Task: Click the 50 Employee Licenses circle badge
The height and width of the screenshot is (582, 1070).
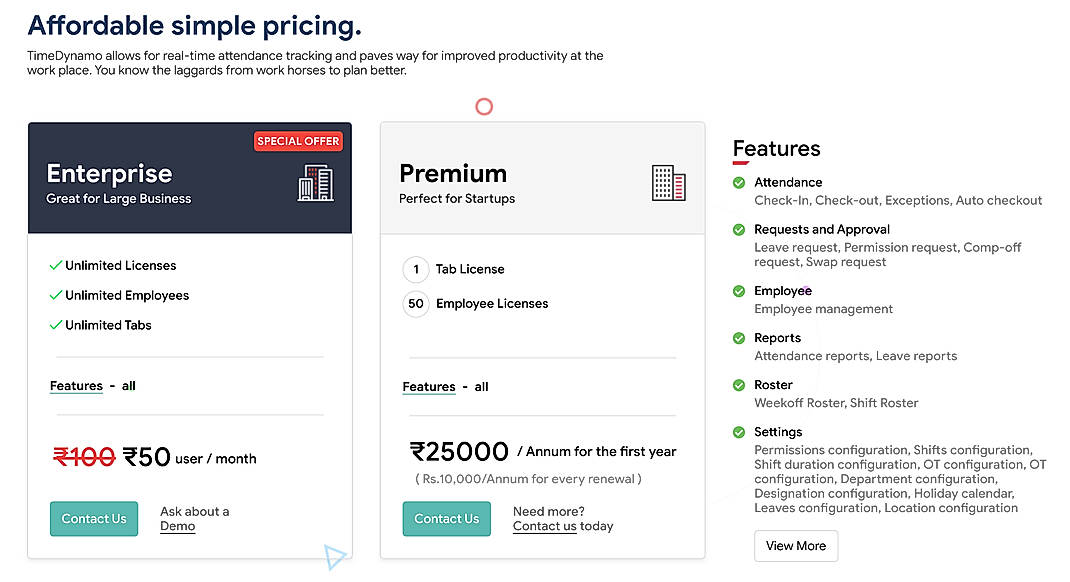Action: pos(416,303)
